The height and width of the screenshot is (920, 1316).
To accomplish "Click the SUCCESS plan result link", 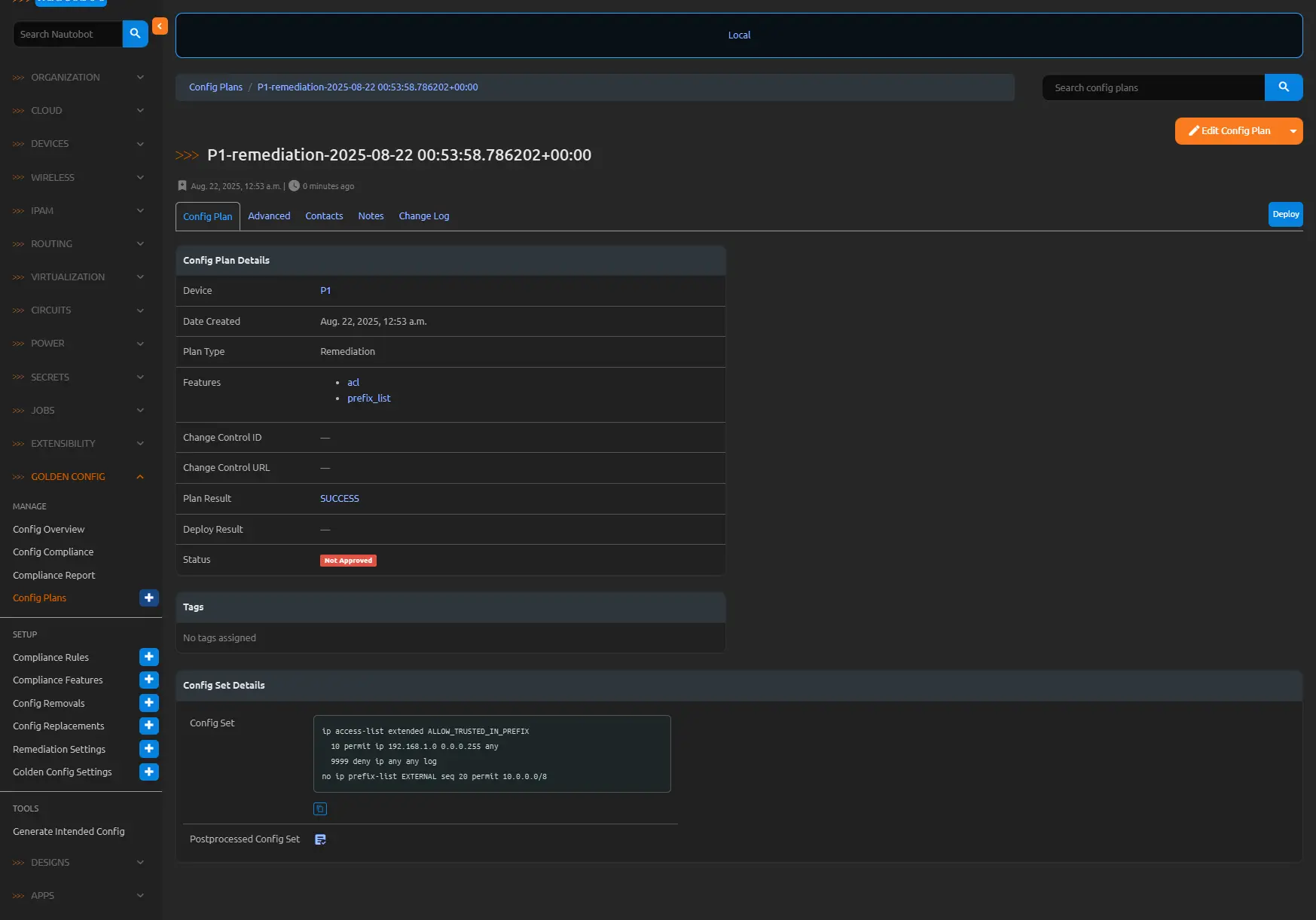I will click(339, 499).
